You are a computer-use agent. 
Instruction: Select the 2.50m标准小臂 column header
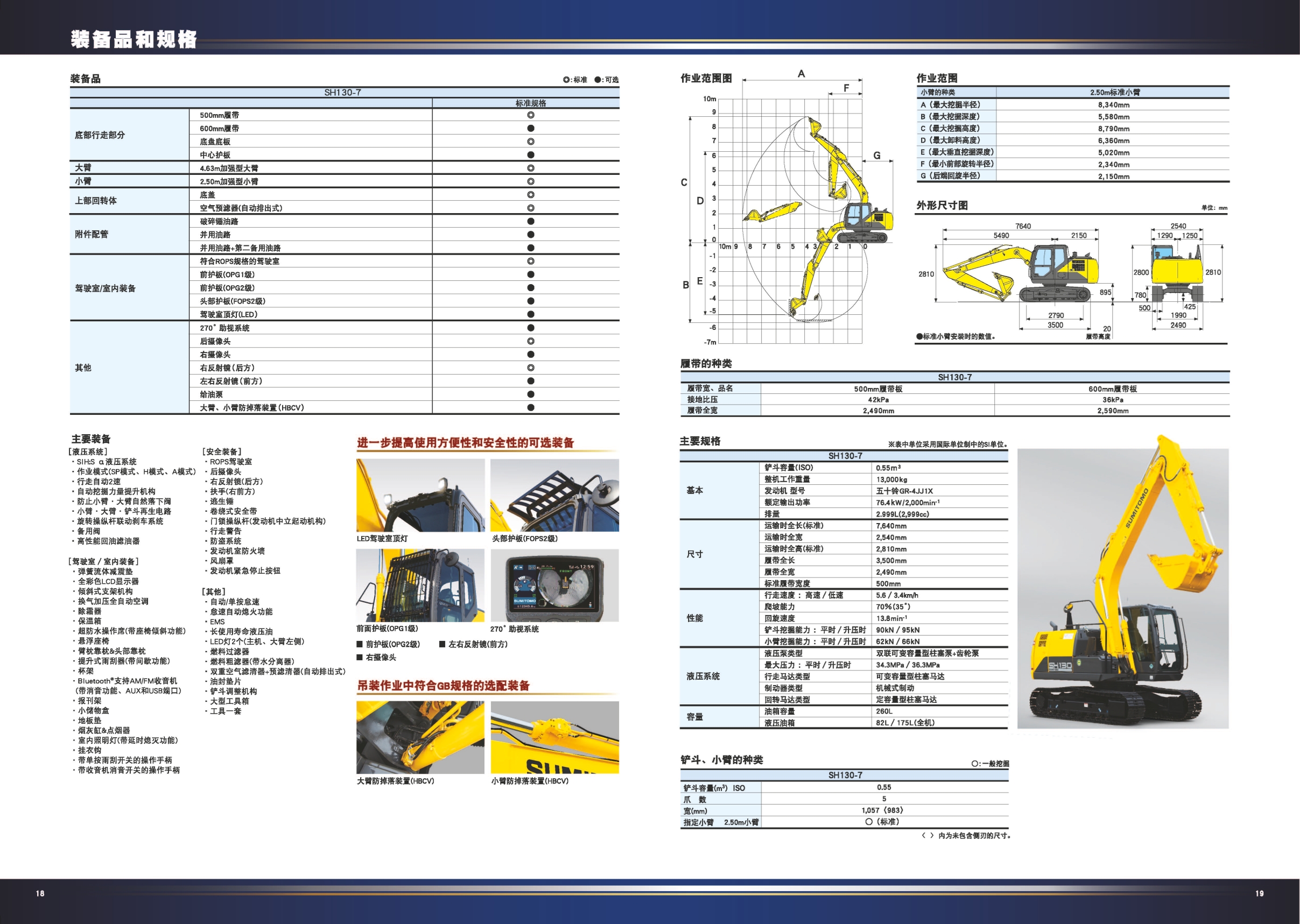click(1115, 93)
